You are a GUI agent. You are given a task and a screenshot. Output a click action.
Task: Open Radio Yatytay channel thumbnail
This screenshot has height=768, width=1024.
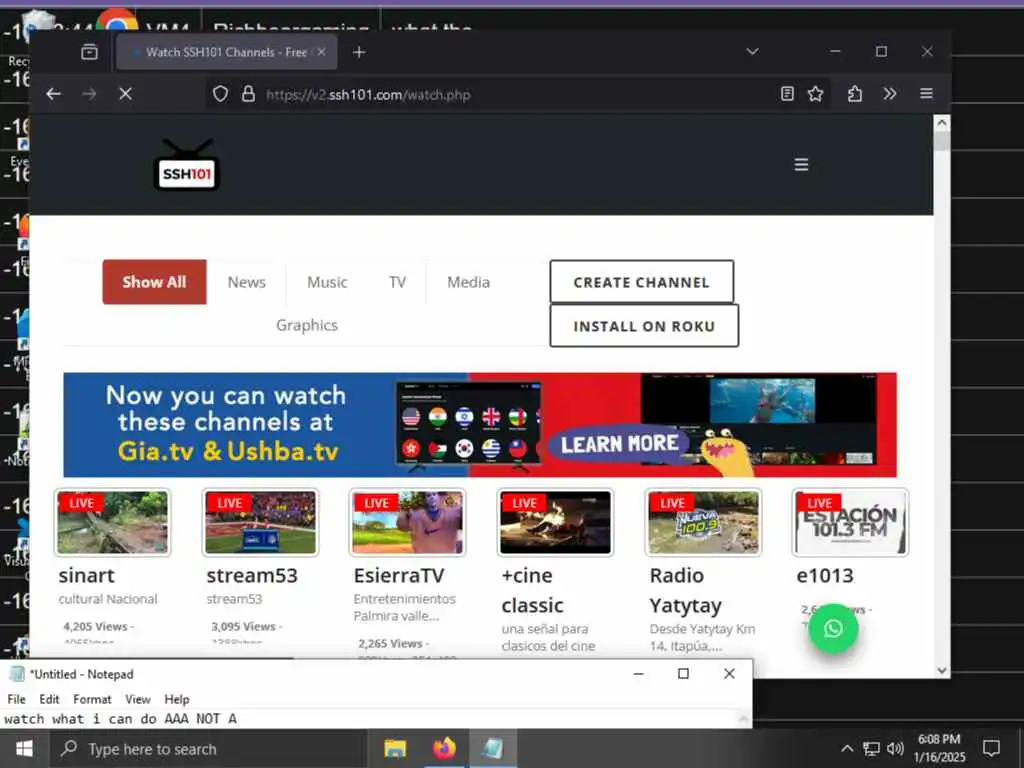click(703, 522)
